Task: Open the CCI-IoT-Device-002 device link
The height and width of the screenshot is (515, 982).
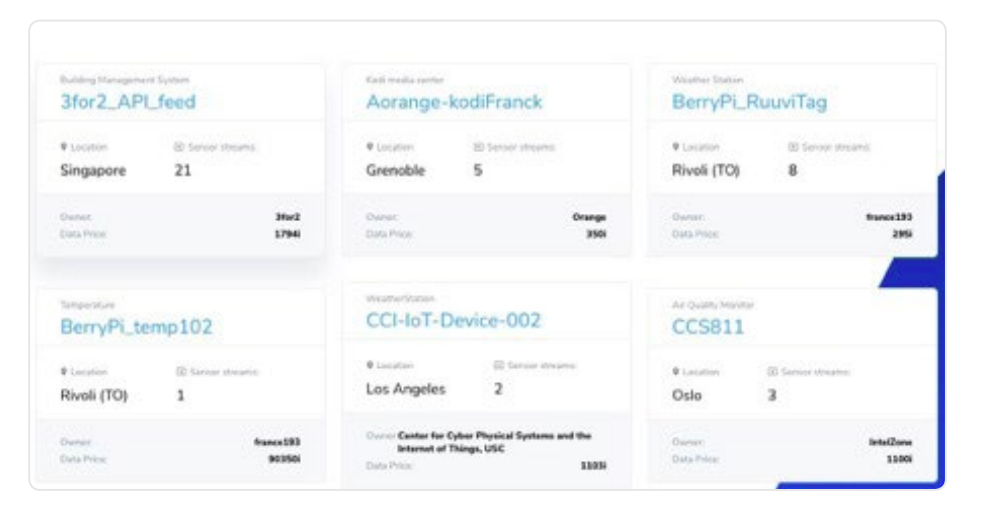Action: tap(453, 321)
